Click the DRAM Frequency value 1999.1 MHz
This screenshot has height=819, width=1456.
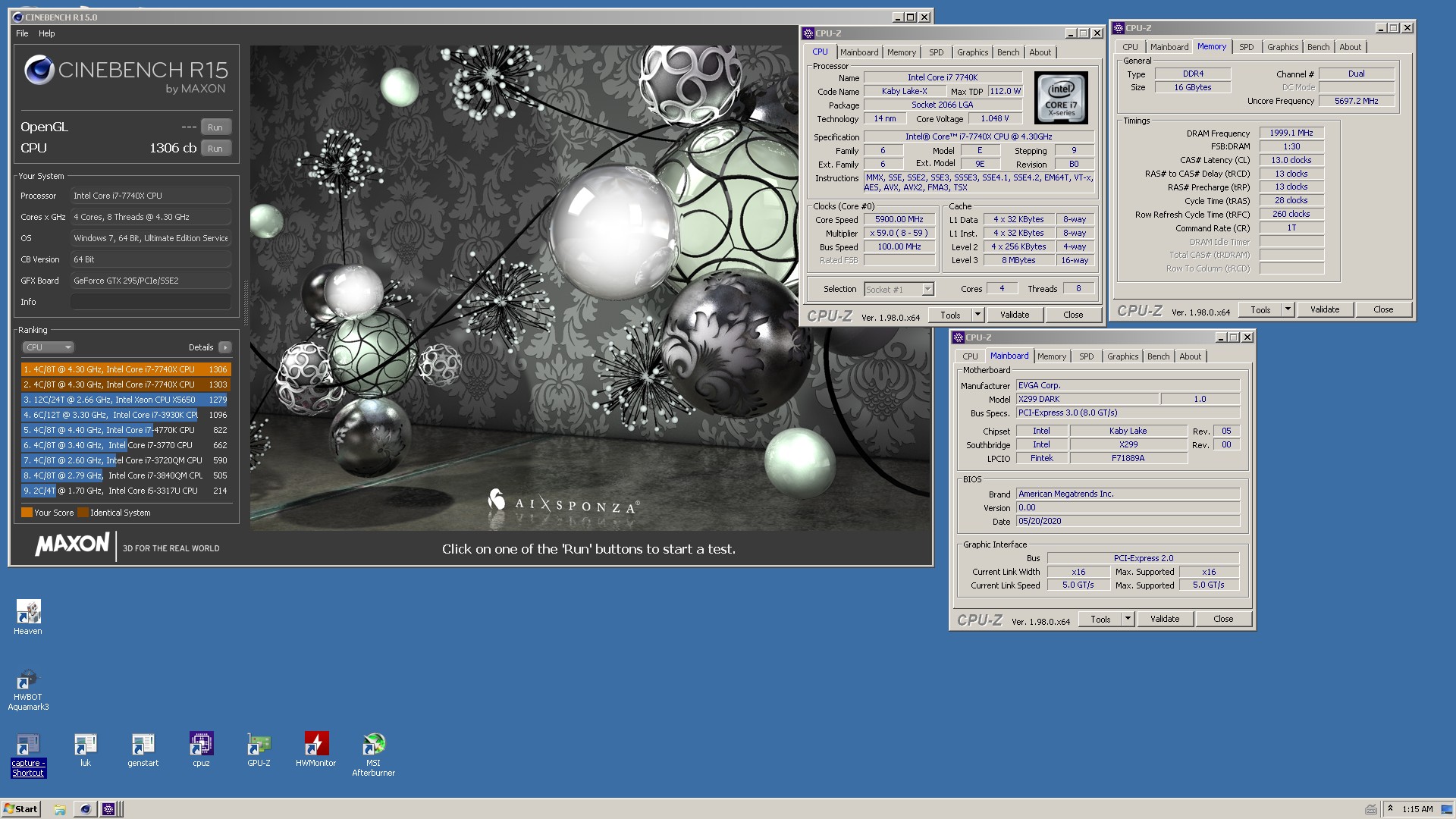[1291, 133]
